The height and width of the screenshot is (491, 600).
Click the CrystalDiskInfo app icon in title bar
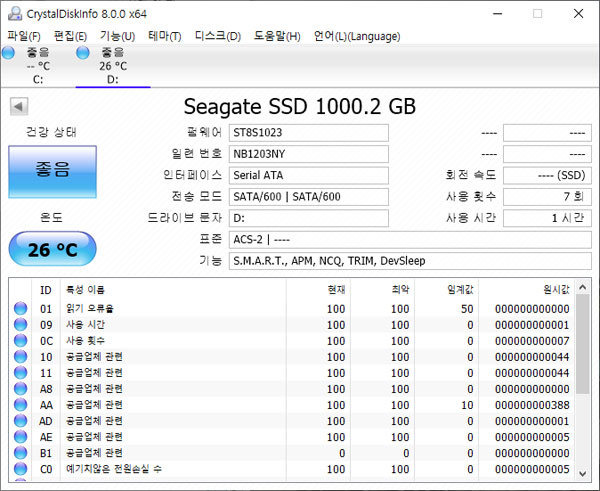tap(15, 13)
